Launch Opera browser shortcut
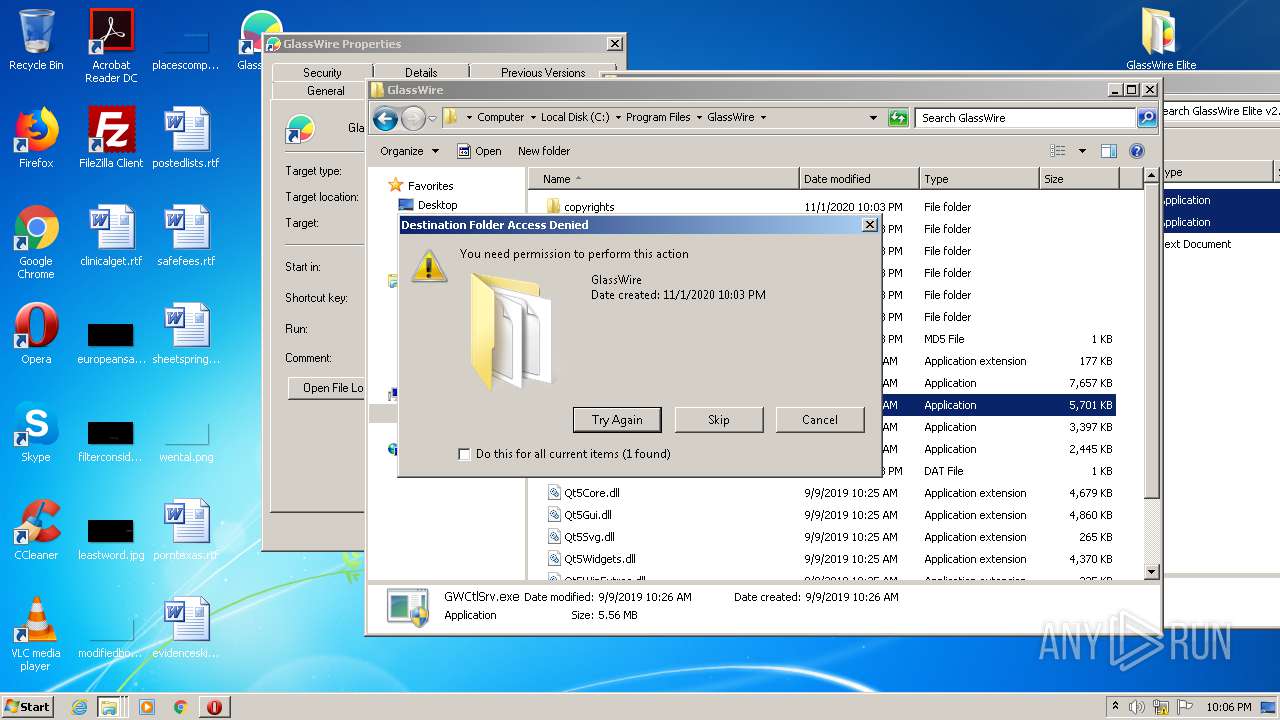 pos(36,334)
